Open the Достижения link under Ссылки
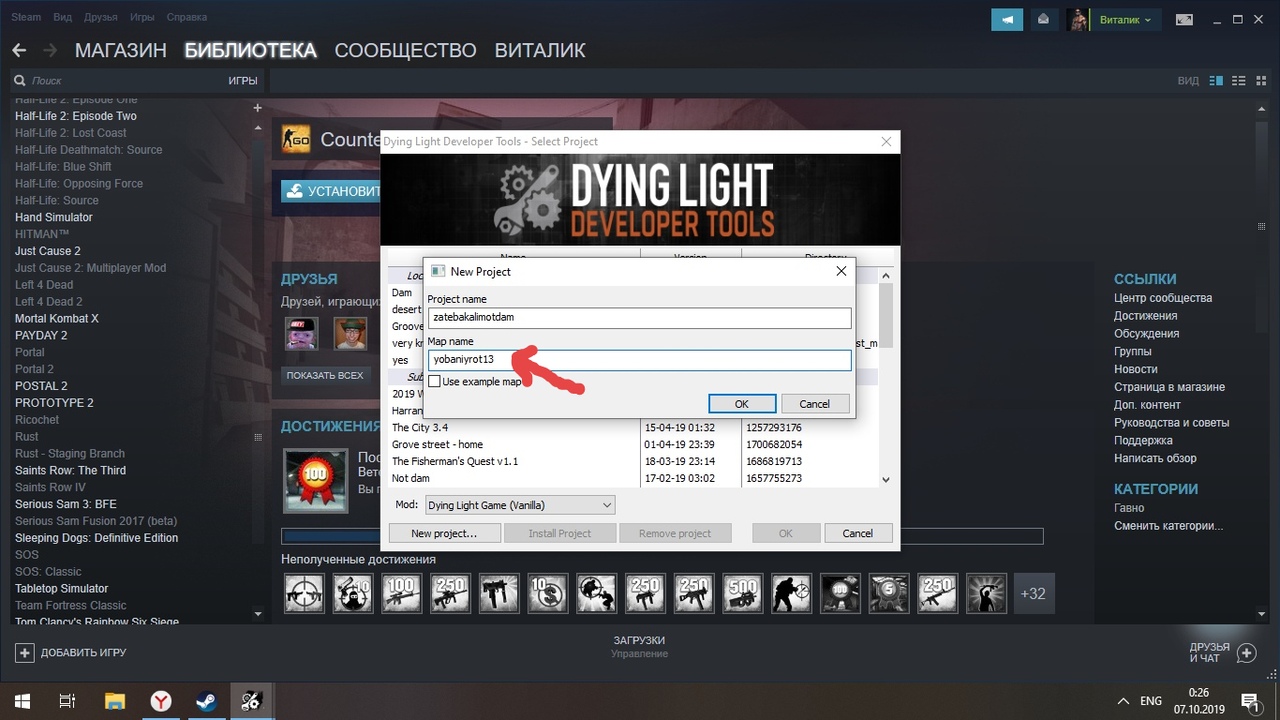Screen dimensions: 1280x720 [1146, 316]
